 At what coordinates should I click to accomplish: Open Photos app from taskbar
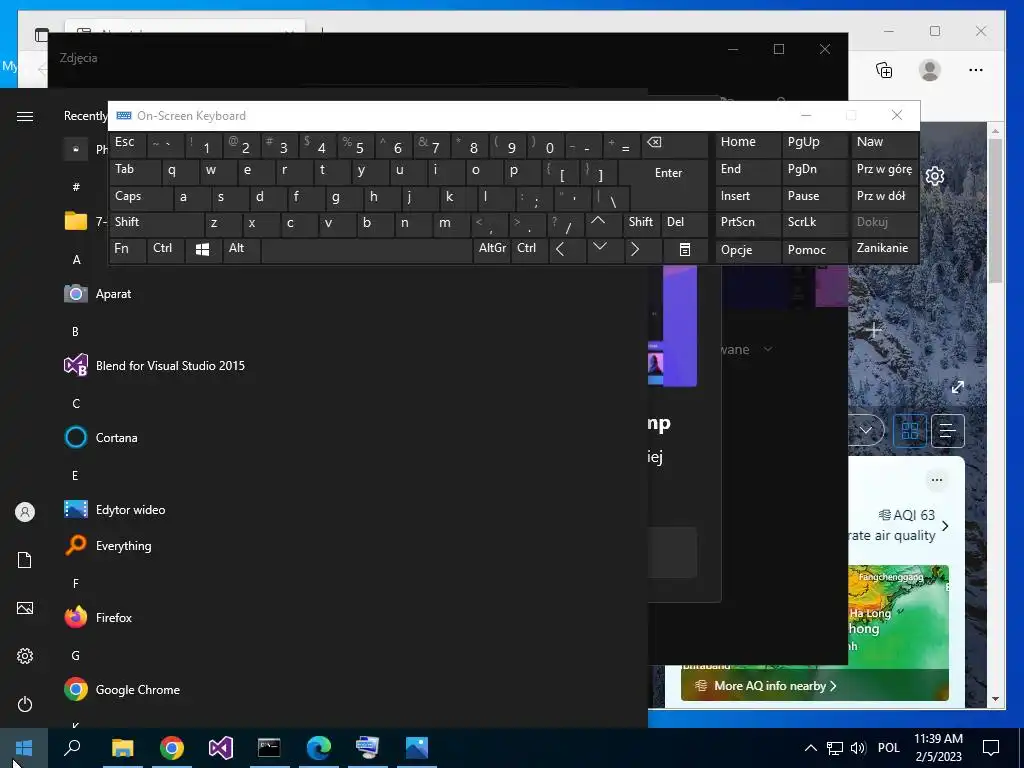pyautogui.click(x=417, y=748)
